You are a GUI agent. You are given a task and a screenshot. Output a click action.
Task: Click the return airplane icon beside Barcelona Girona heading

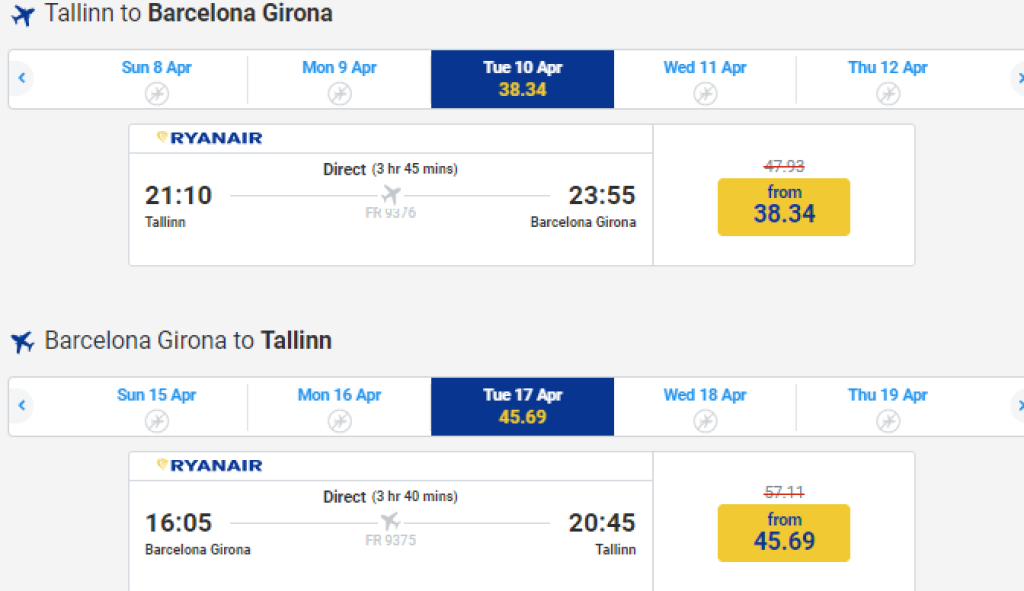(x=22, y=342)
